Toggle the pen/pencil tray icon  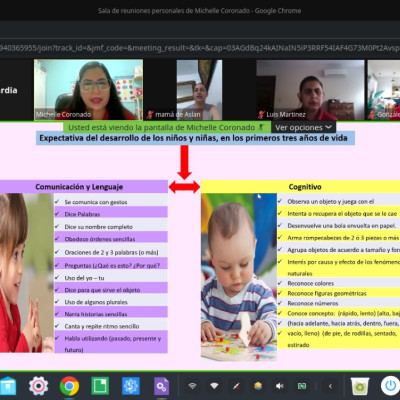coord(236,386)
